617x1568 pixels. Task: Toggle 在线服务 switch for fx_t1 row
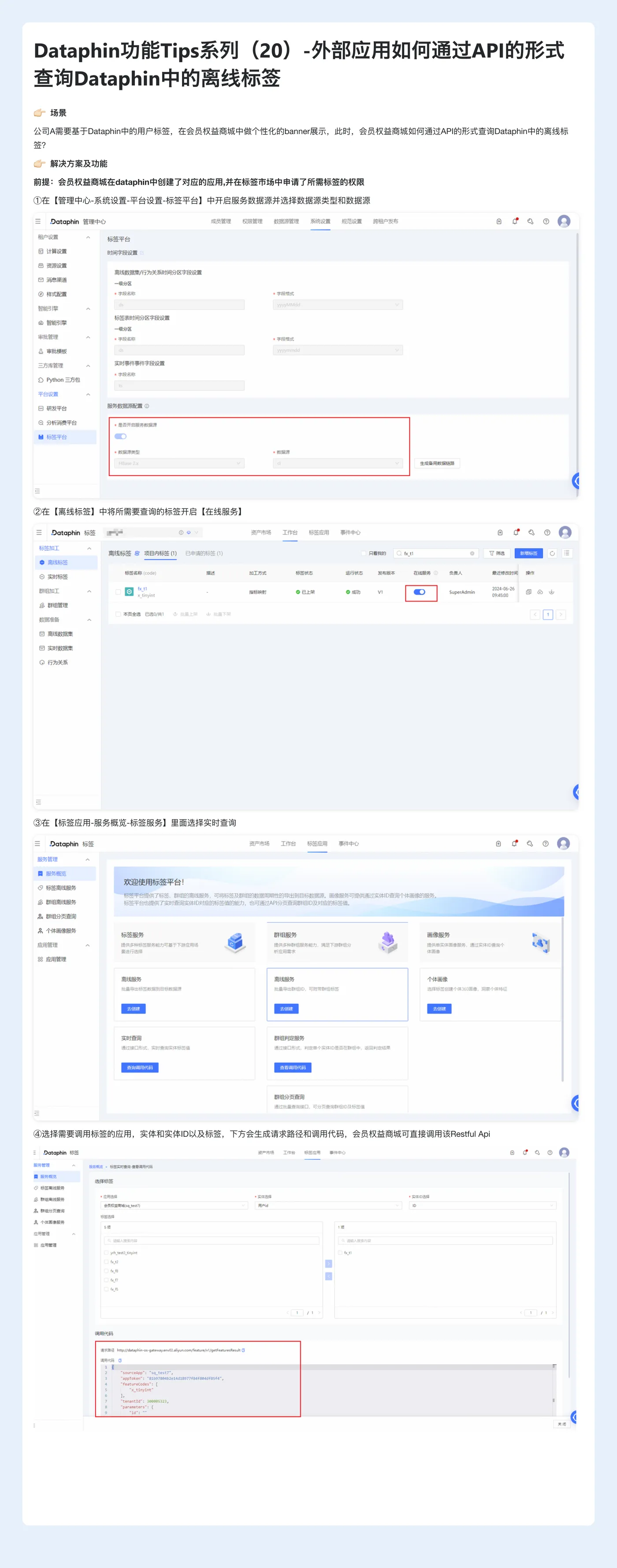tap(419, 592)
